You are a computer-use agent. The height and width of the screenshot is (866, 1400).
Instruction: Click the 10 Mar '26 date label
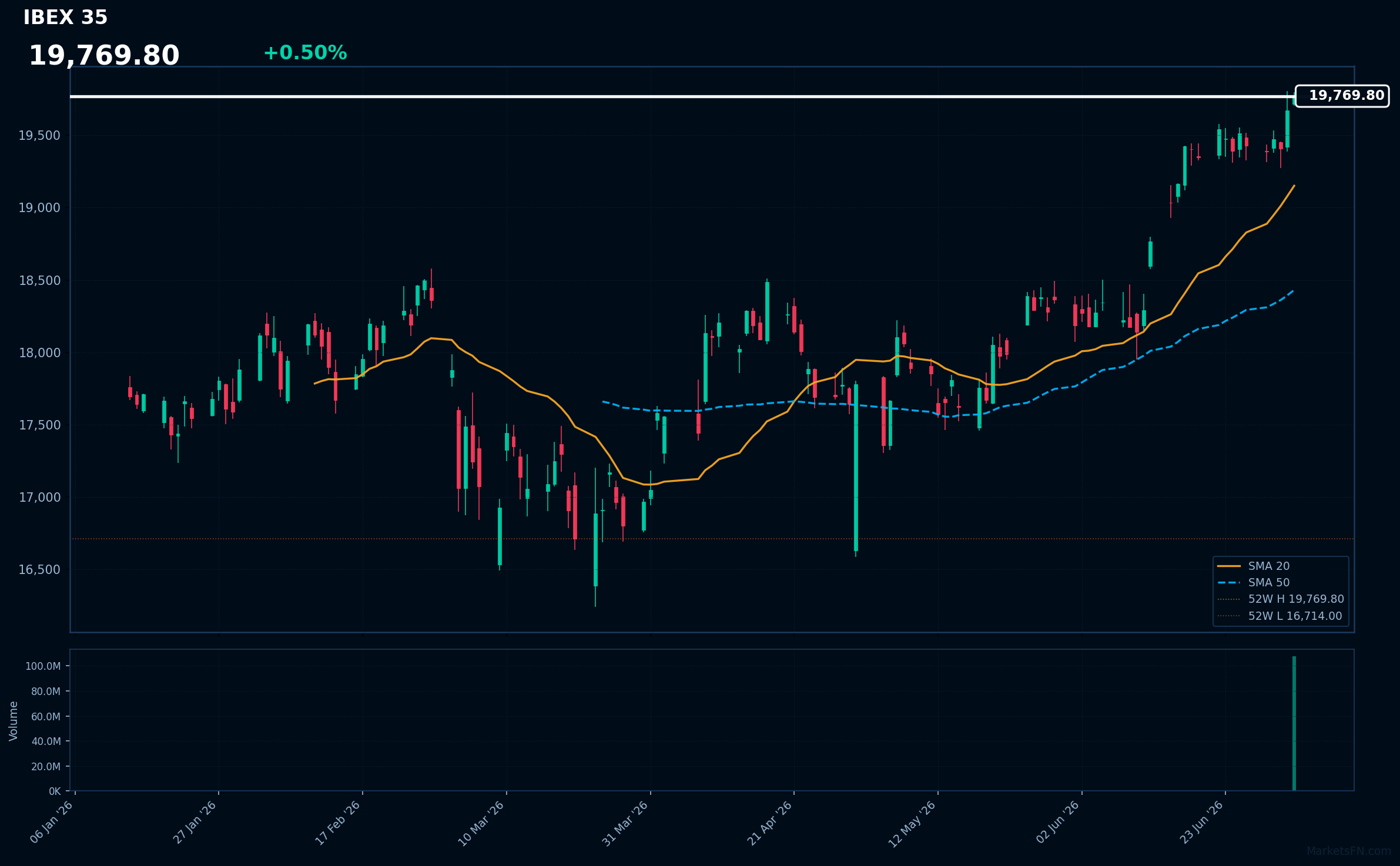481,823
